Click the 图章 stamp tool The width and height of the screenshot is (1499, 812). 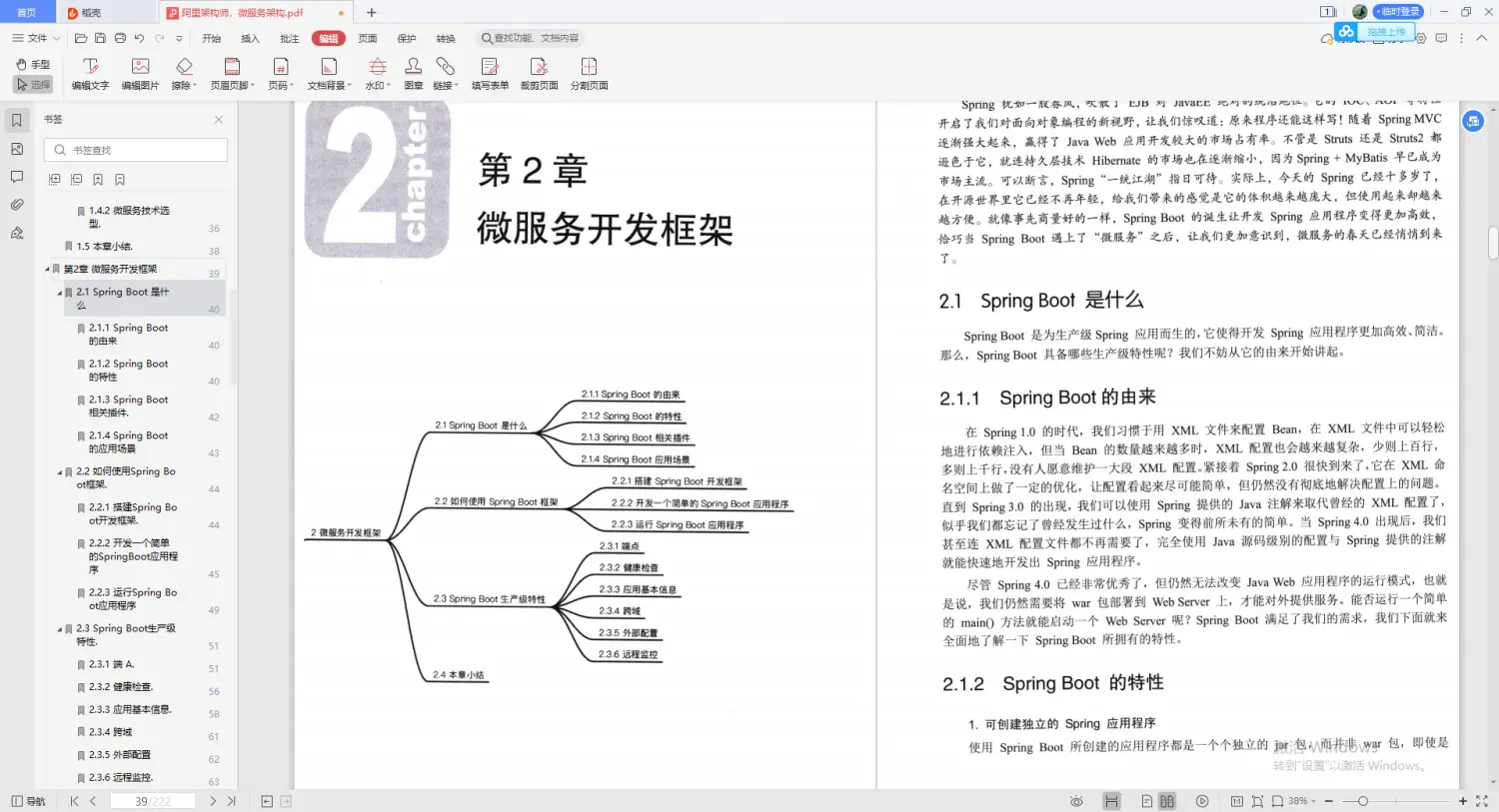[413, 74]
